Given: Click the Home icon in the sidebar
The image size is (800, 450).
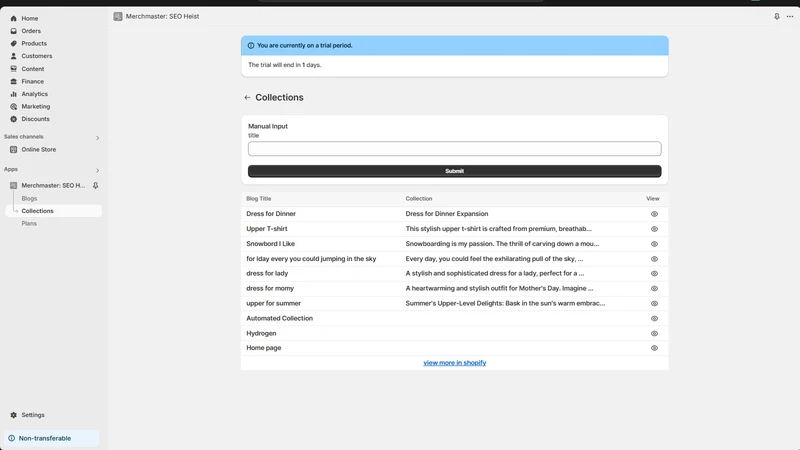Looking at the screenshot, I should (x=14, y=18).
